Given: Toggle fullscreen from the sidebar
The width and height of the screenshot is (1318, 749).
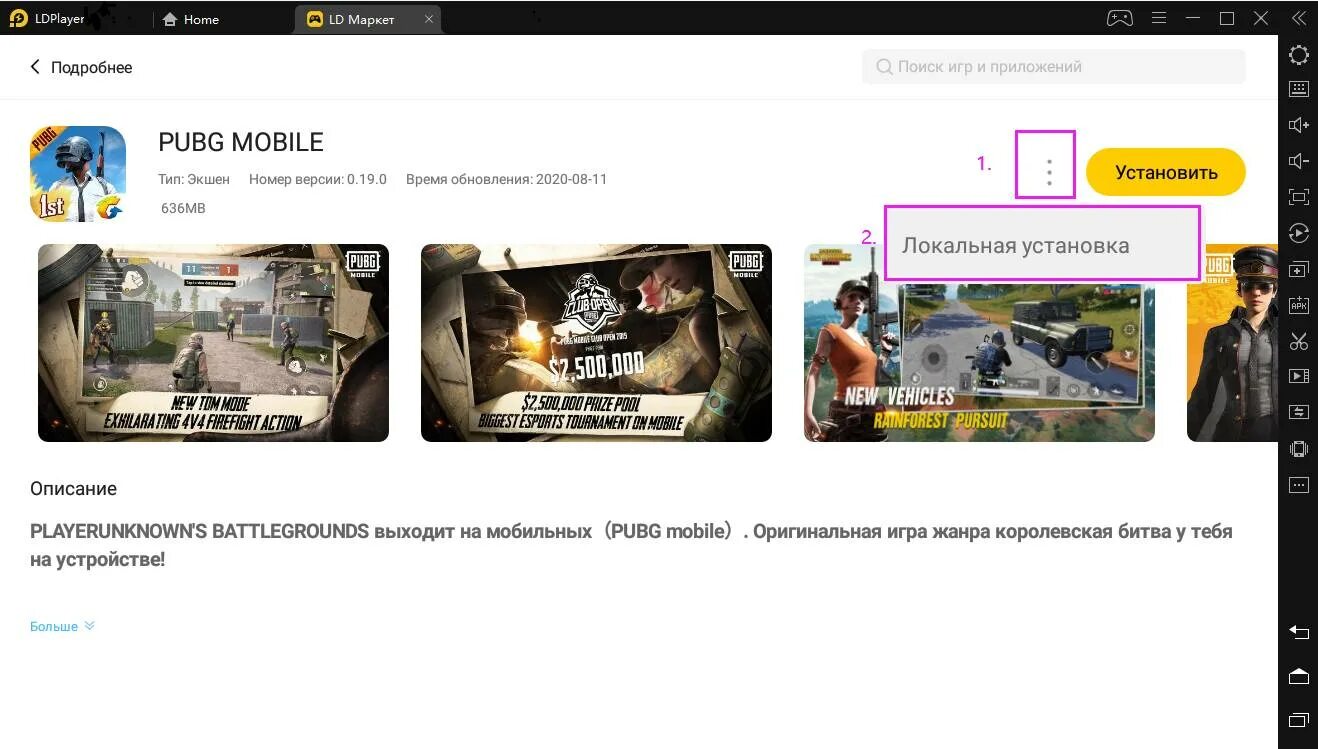Looking at the screenshot, I should 1298,197.
